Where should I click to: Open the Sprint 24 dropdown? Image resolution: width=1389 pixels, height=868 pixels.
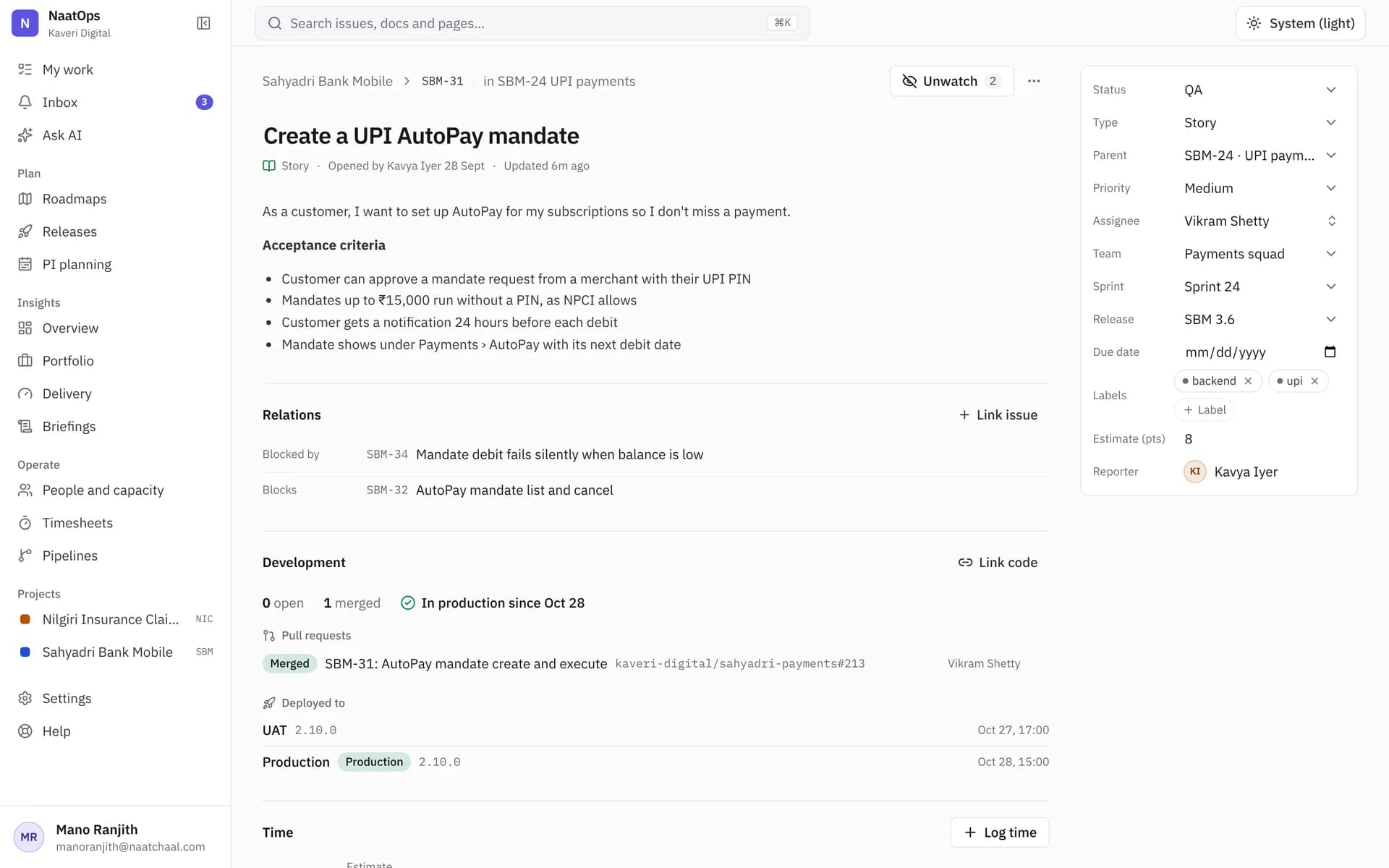tap(1260, 286)
